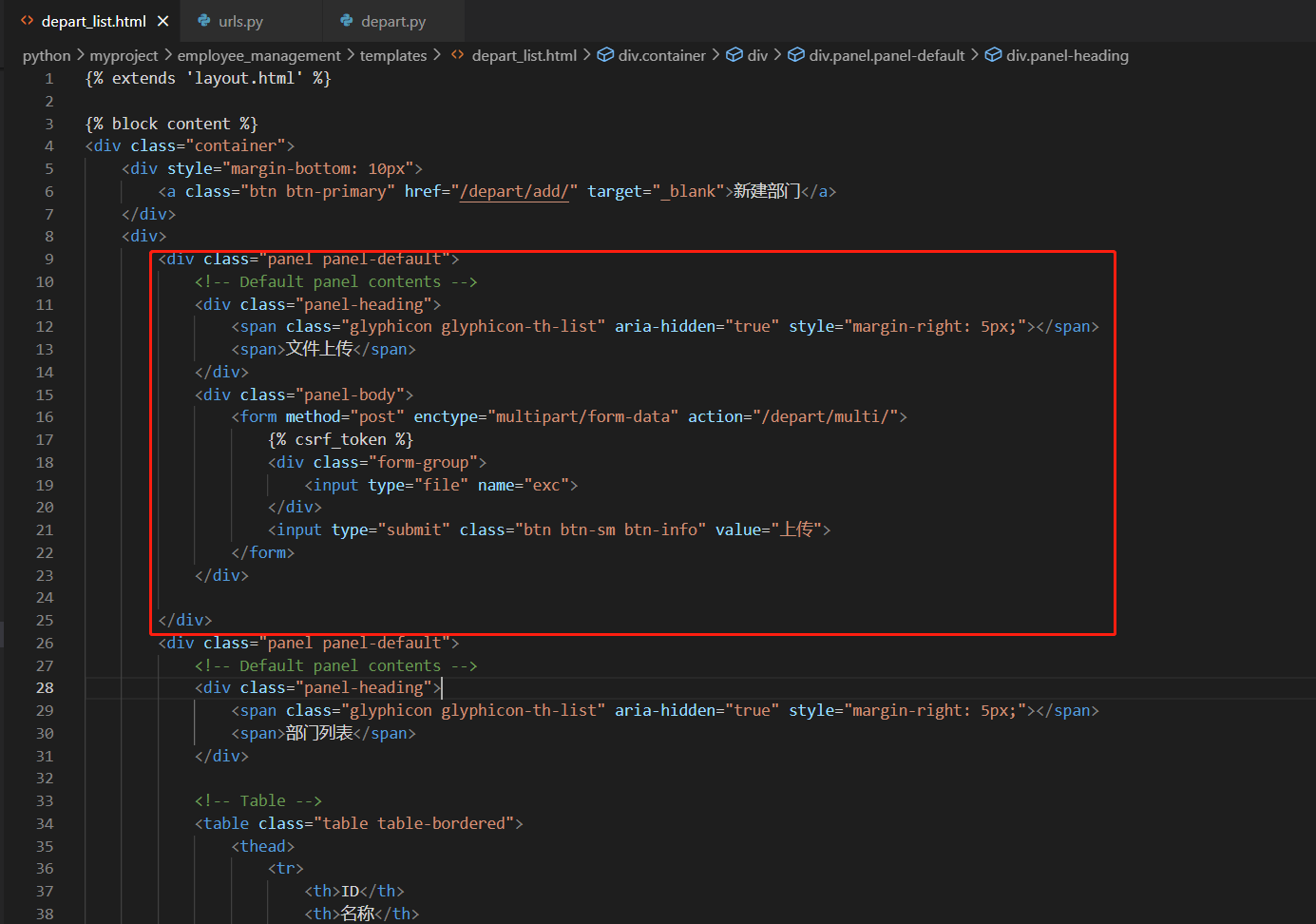Click 'panel panel-default' on line 26
The height and width of the screenshot is (924, 1316).
point(354,643)
